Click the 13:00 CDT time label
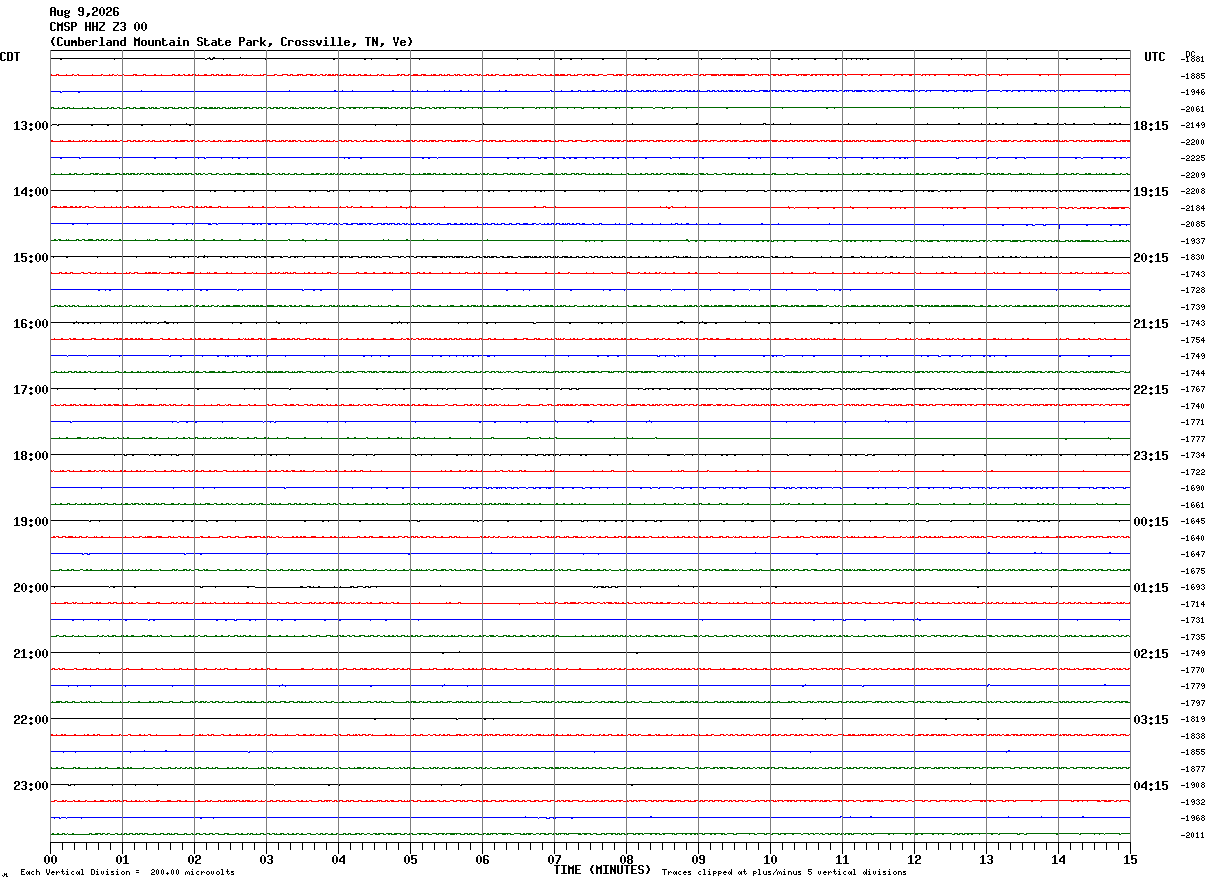Viewport: 1210px width, 886px height. (x=31, y=125)
